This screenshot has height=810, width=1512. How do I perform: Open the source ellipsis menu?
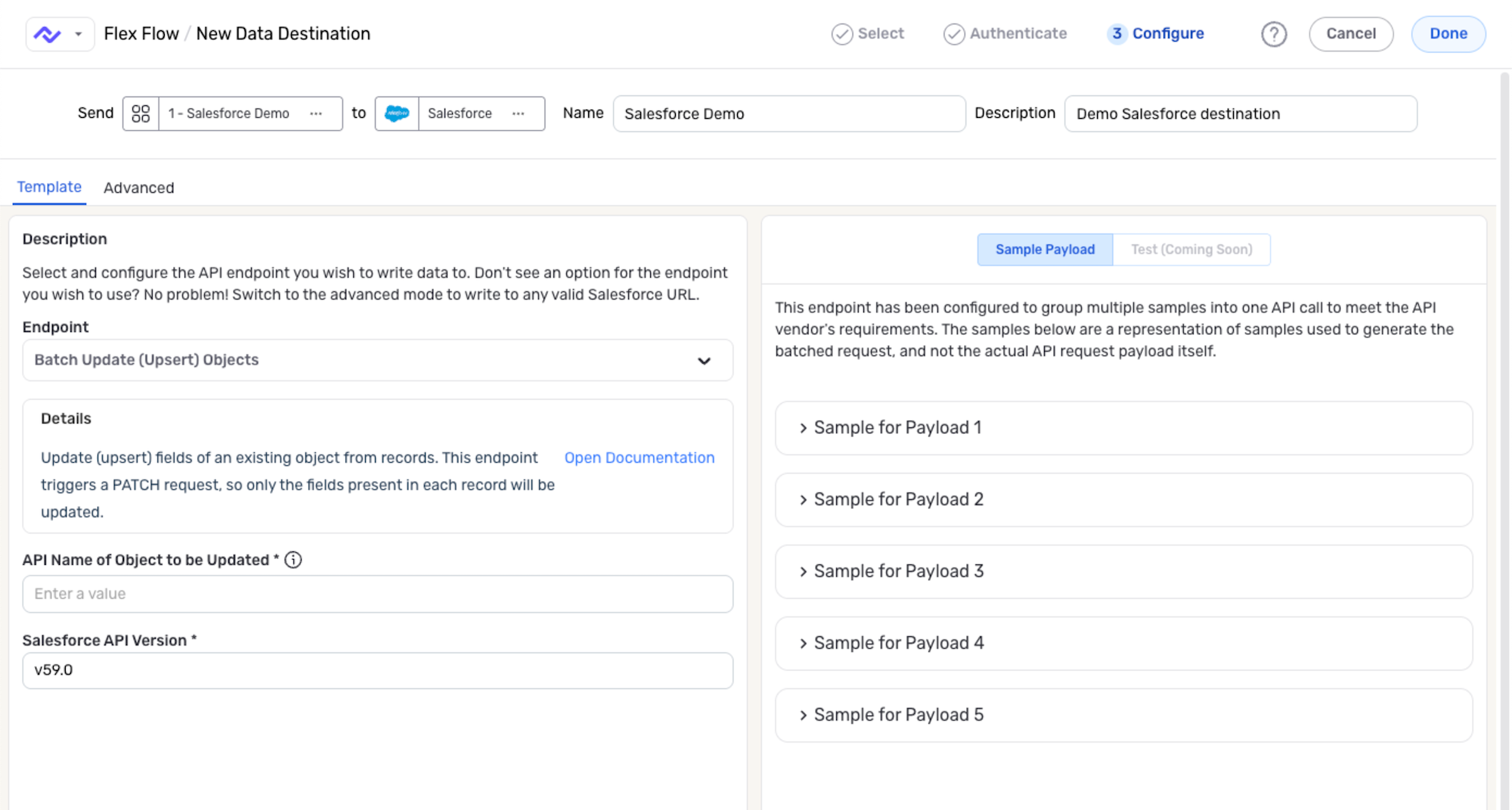coord(316,113)
